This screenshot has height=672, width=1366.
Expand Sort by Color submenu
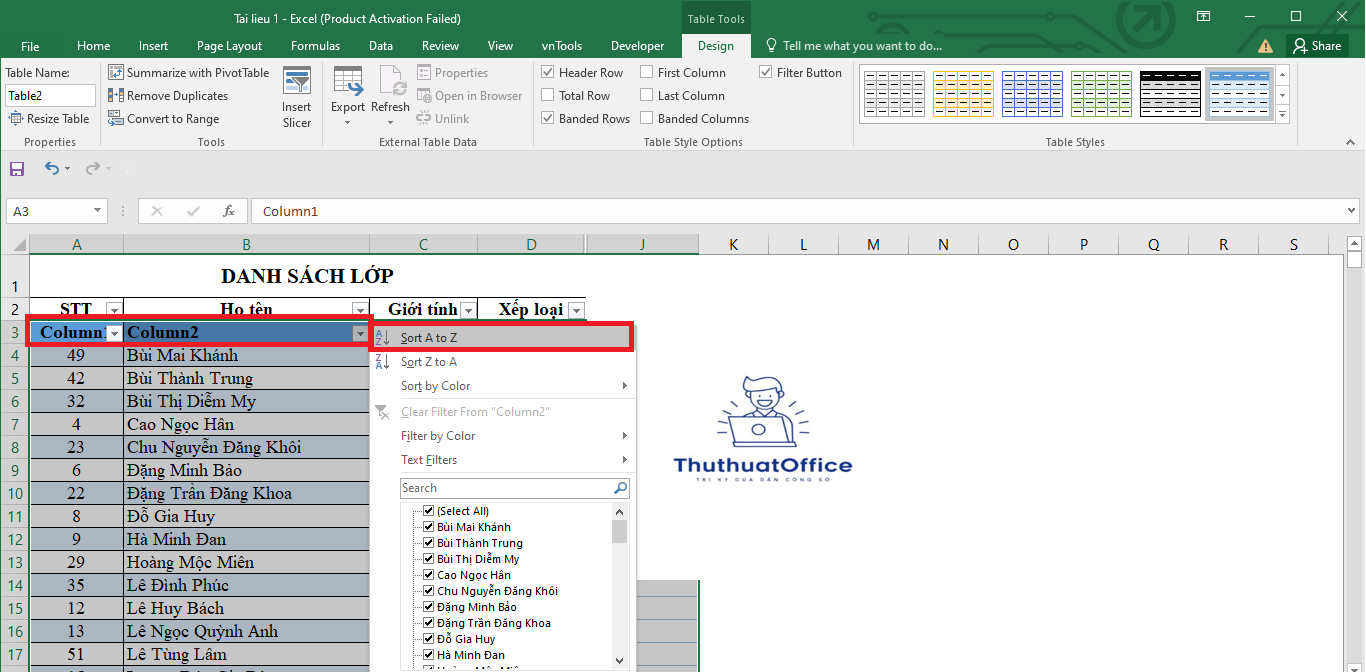(504, 386)
